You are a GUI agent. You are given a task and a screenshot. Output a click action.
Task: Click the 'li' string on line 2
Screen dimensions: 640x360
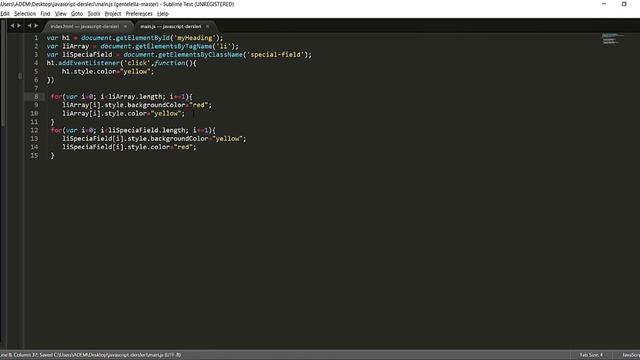[x=223, y=46]
